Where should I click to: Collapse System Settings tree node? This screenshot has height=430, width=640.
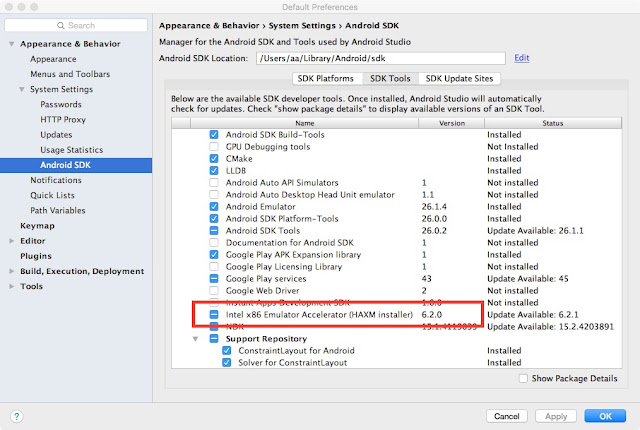[22, 89]
